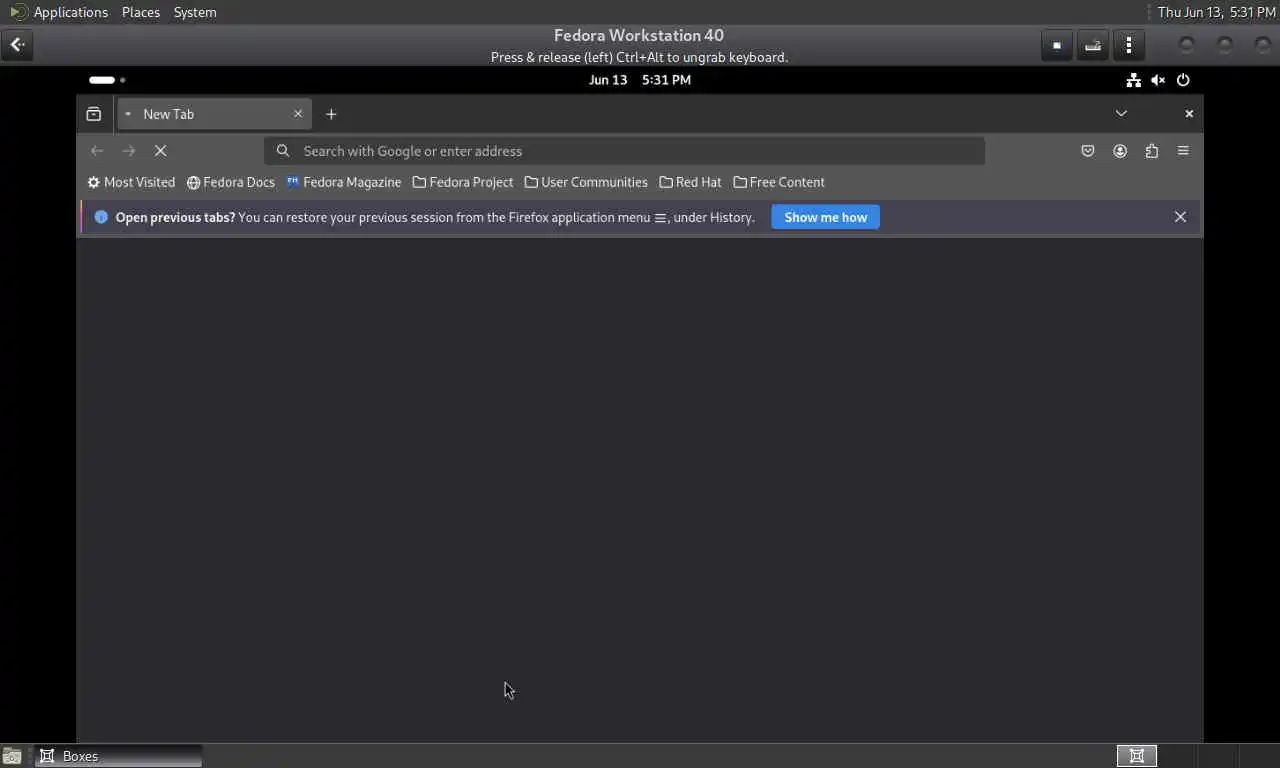Viewport: 1280px width, 768px height.
Task: Go back using Boxes back arrow
Action: (x=17, y=45)
